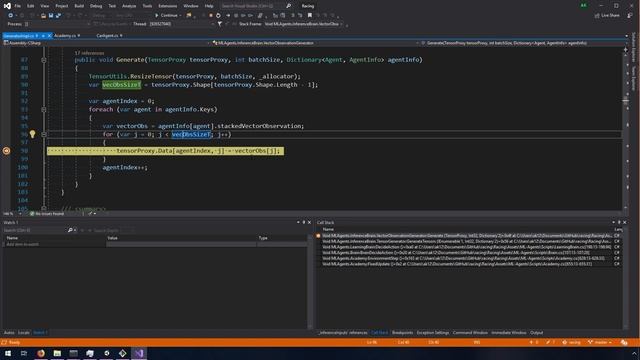The image size is (640, 360).
Task: Click the search magnifier icon in title bar
Action: pyautogui.click(x=289, y=6)
